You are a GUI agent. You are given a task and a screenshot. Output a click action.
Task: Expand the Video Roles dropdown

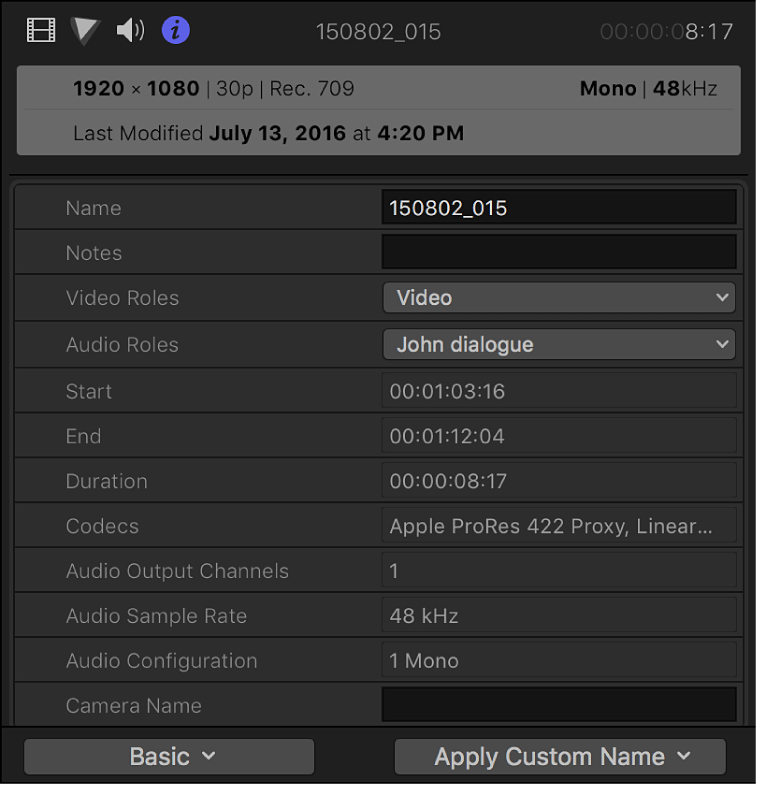(x=559, y=298)
